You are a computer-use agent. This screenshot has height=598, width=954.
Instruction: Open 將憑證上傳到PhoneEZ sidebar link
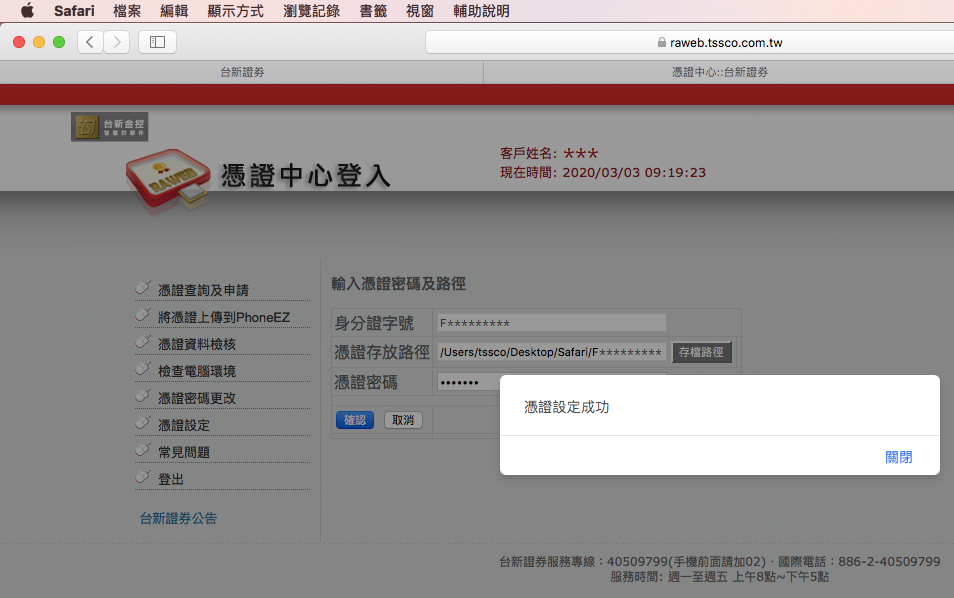tap(223, 317)
